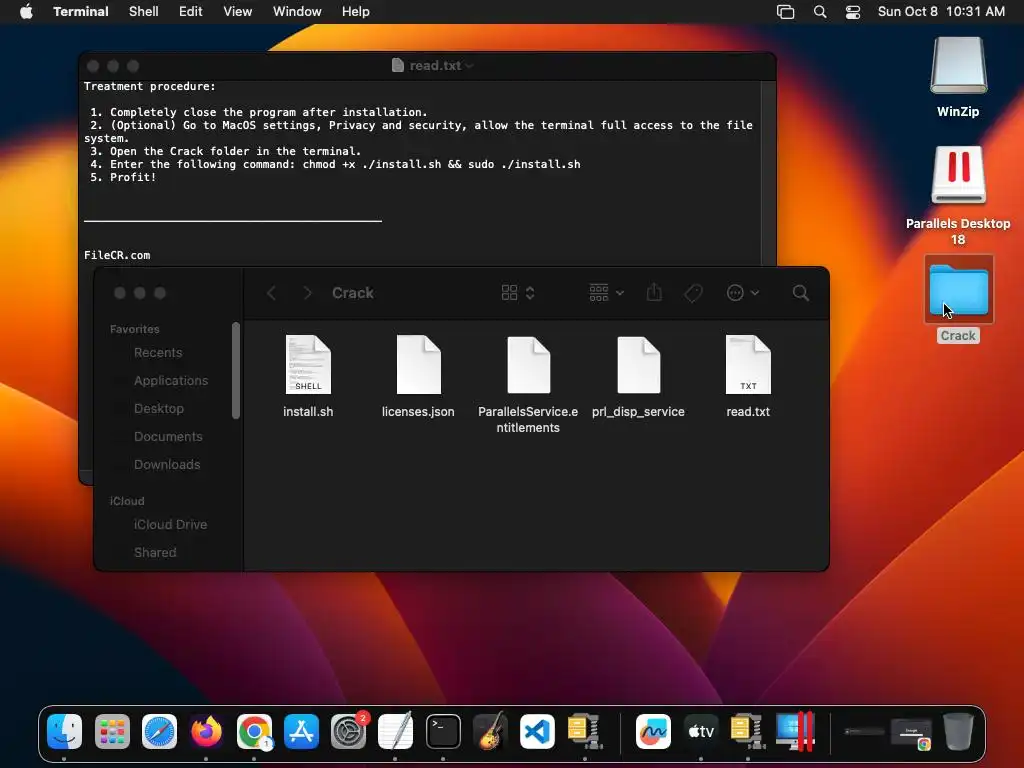Select the WinZip drive on desktop
The height and width of the screenshot is (768, 1024).
(958, 66)
